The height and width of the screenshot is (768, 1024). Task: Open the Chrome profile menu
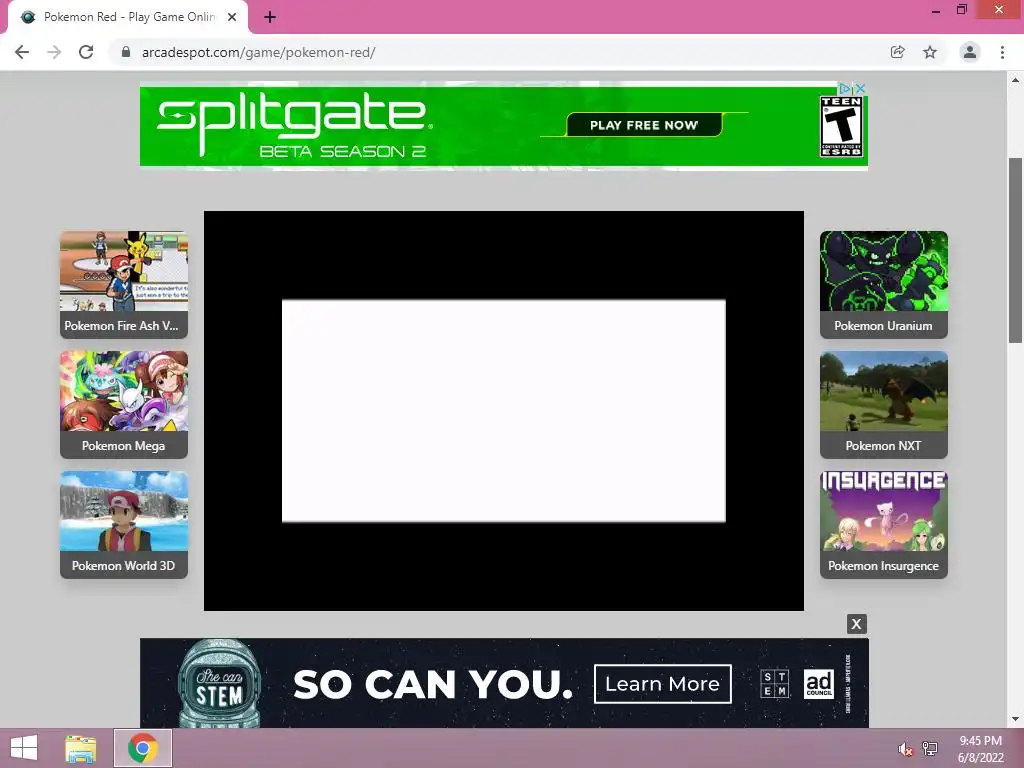click(970, 52)
